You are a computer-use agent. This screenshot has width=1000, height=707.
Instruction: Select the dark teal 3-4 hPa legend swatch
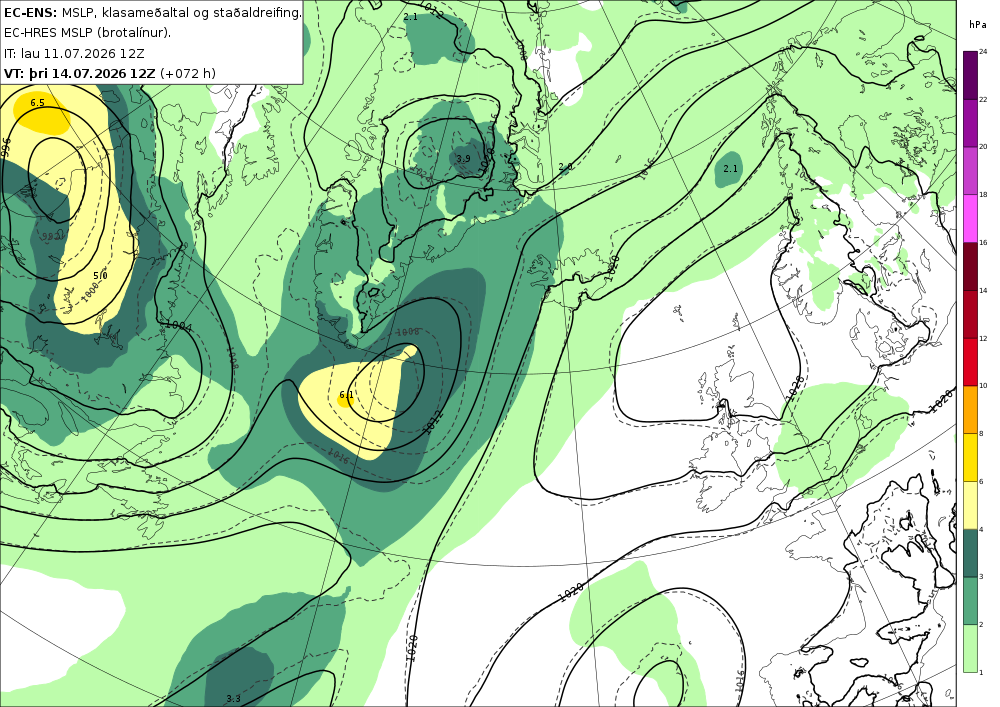point(970,553)
